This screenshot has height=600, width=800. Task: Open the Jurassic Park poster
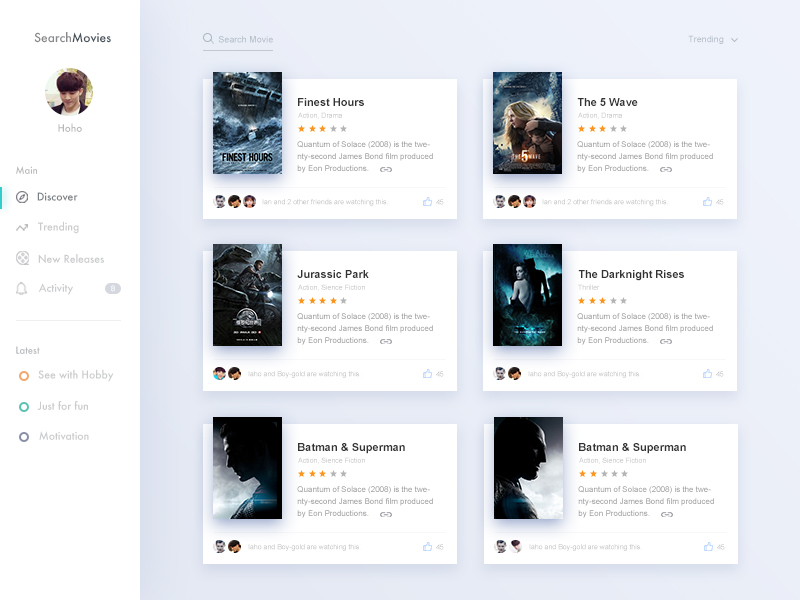(247, 295)
